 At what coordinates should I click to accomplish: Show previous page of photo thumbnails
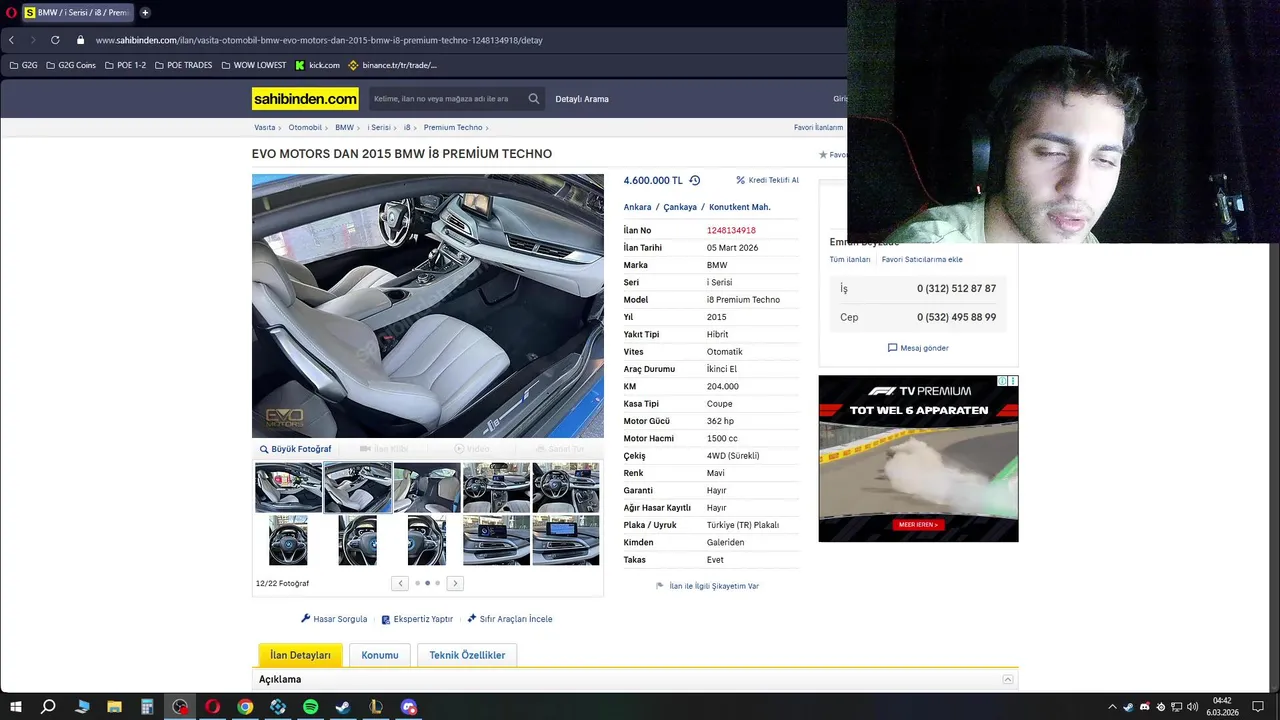400,583
